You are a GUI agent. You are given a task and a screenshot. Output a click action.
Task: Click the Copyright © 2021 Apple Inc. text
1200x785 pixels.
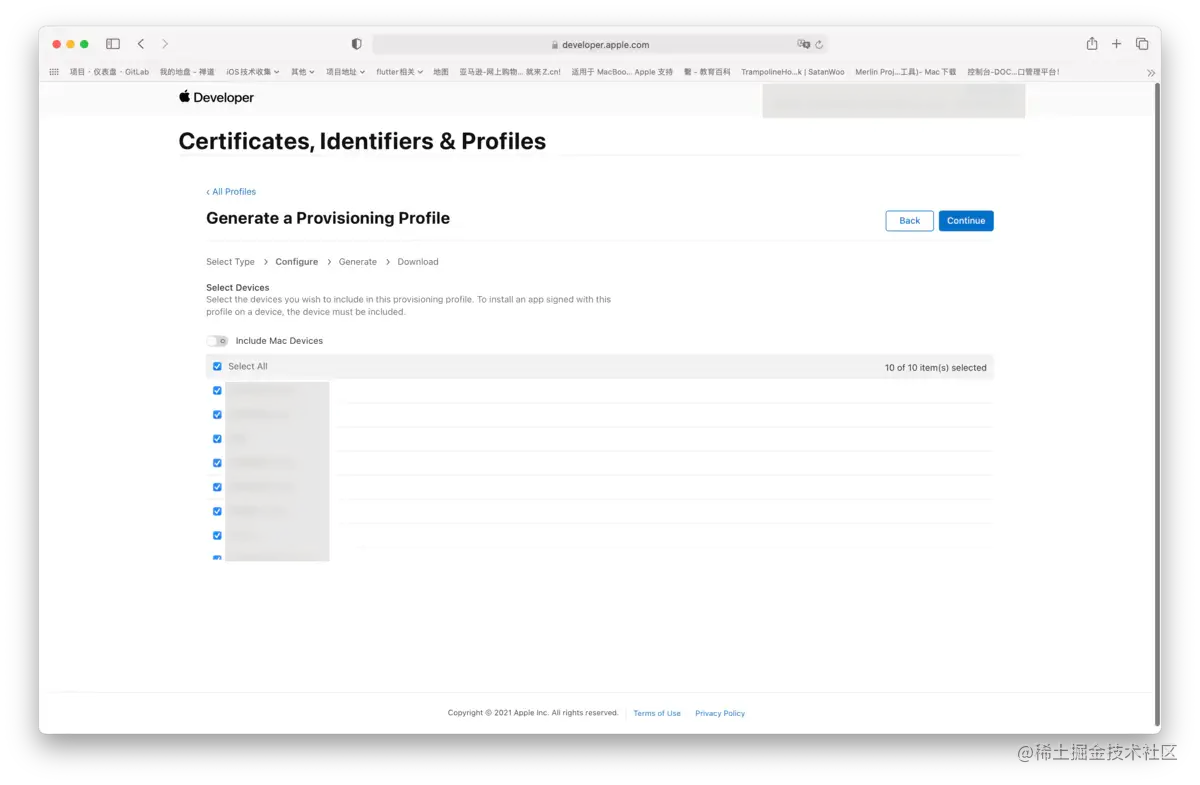533,713
